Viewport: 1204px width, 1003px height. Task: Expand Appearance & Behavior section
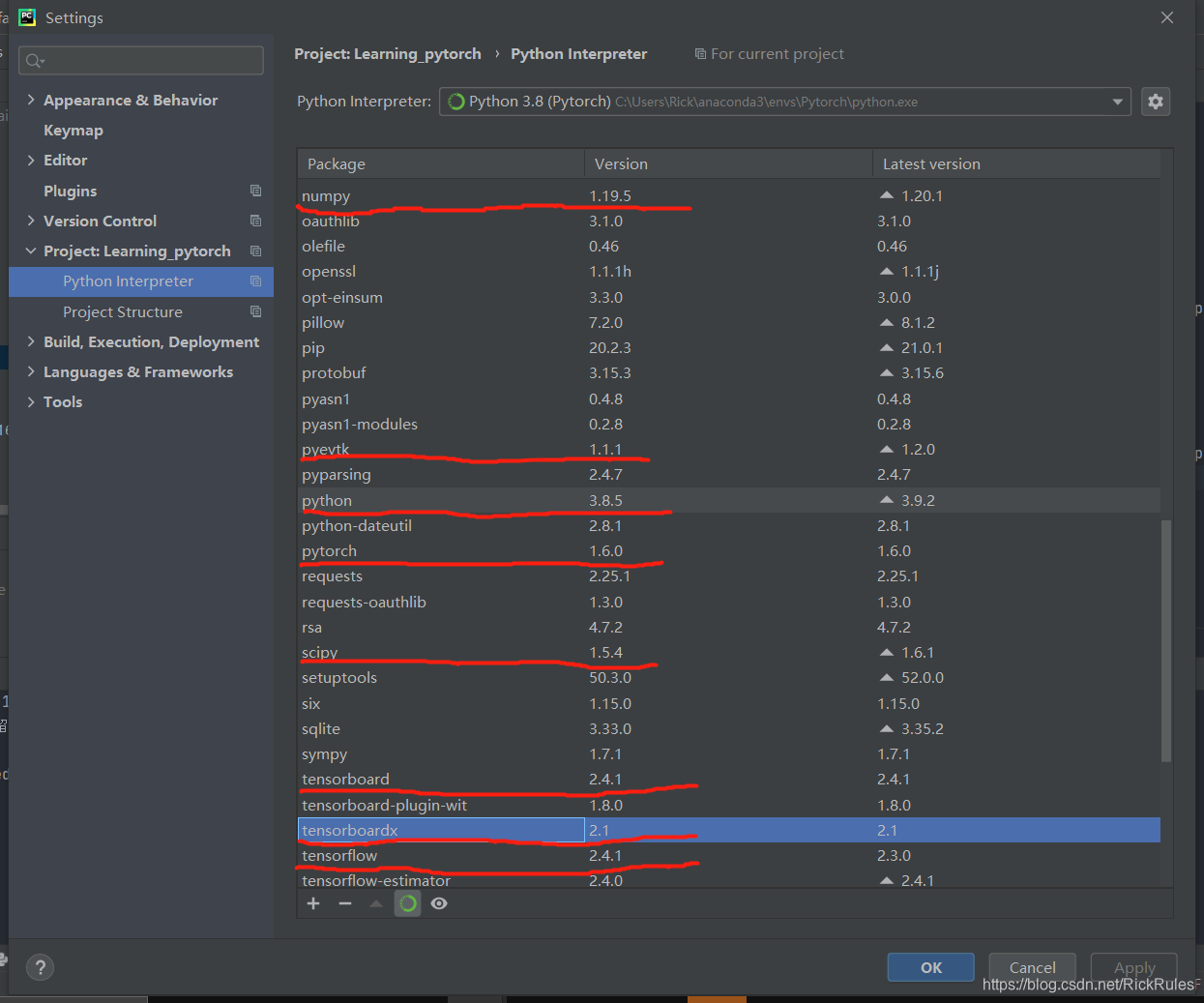[31, 100]
